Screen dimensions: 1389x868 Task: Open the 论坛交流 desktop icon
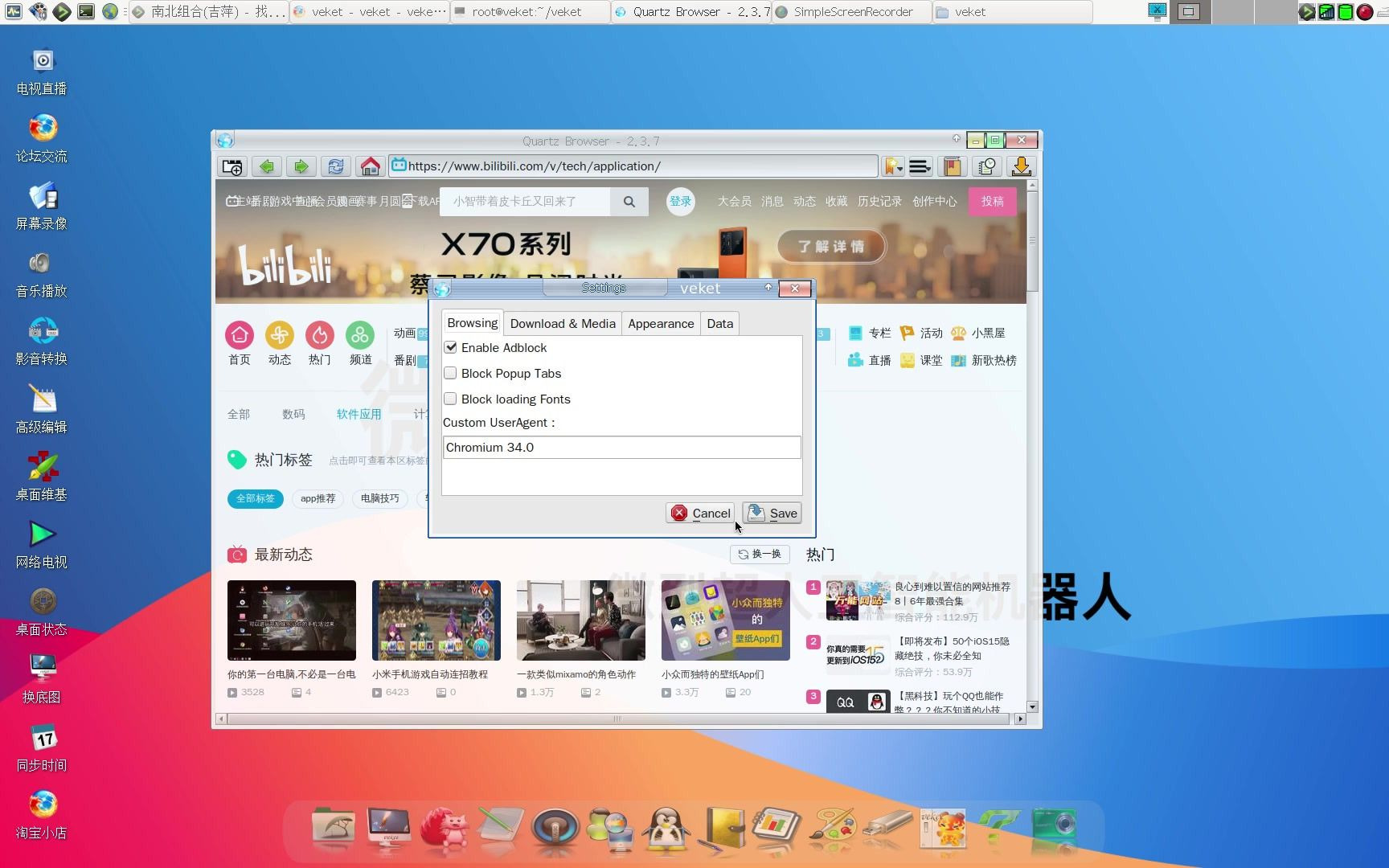point(42,140)
